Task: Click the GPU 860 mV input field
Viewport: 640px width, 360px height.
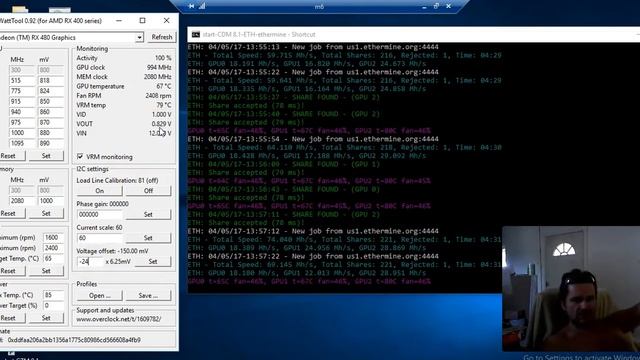Action: click(x=51, y=112)
